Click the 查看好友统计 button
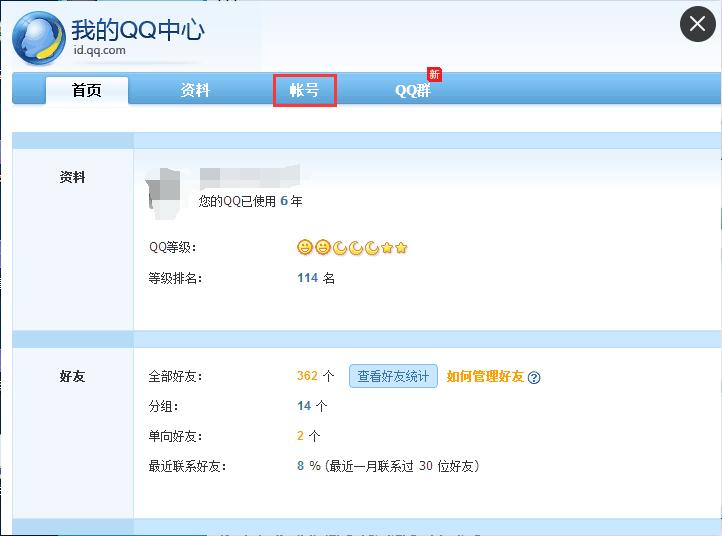 [393, 376]
